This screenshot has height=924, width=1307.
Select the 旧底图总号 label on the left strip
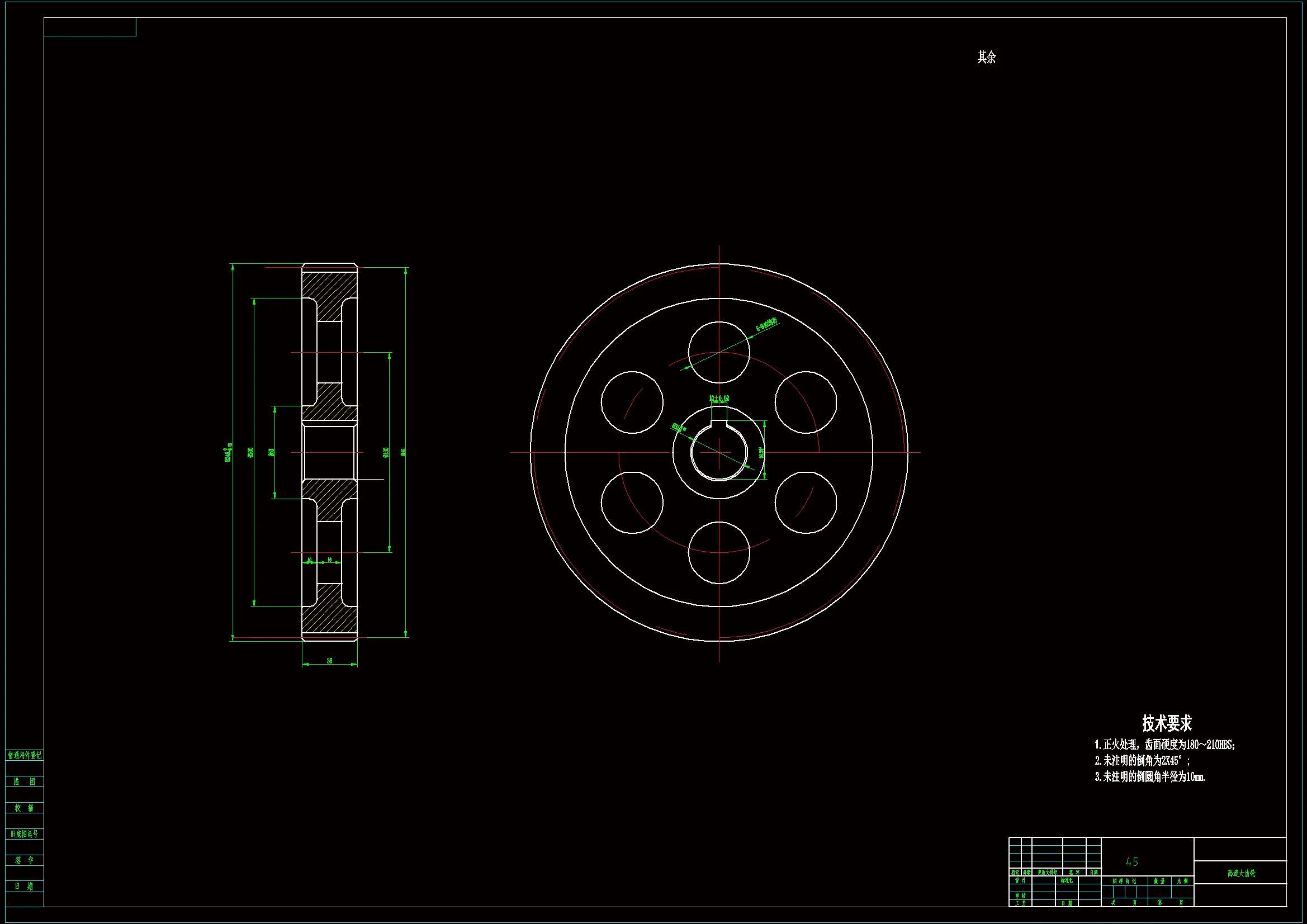point(25,834)
